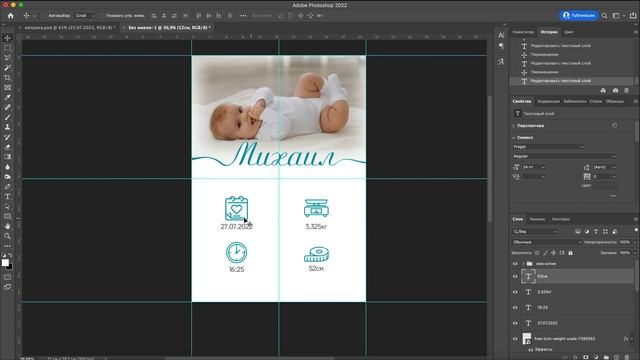Screen dimensions: 640x360
Task: Select the Horizontal Type tool
Action: (x=7, y=196)
